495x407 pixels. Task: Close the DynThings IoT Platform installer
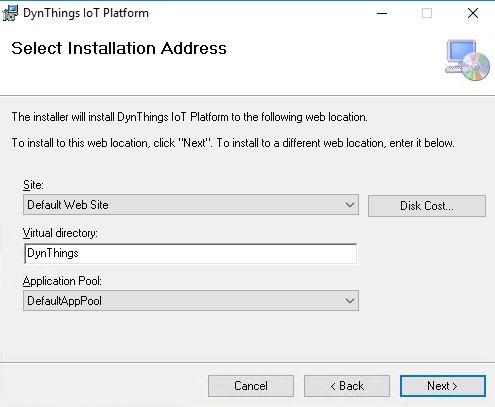tap(473, 13)
